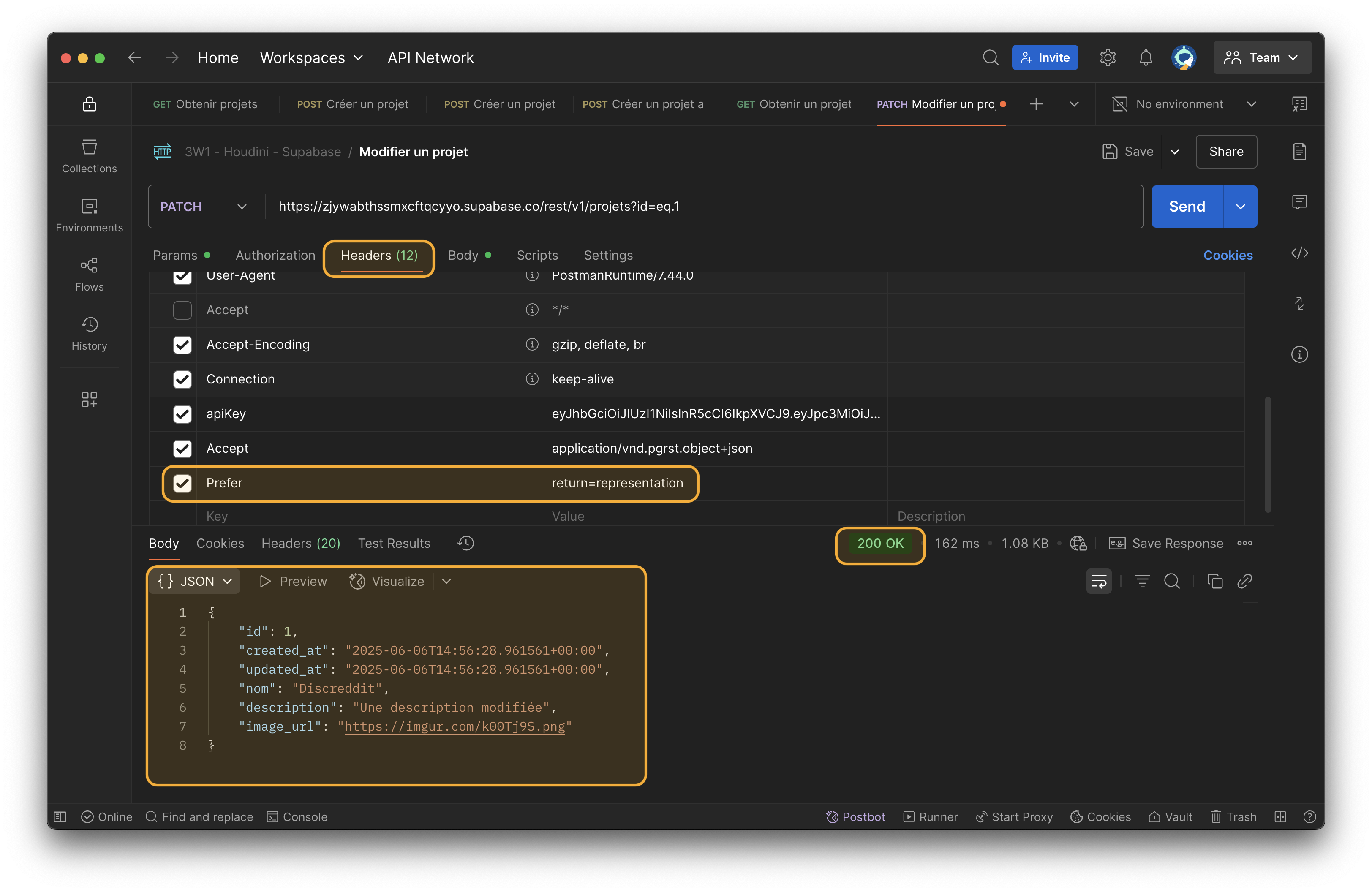1372x892 pixels.
Task: Enable the unchecked Accept */* header
Action: pyautogui.click(x=182, y=310)
